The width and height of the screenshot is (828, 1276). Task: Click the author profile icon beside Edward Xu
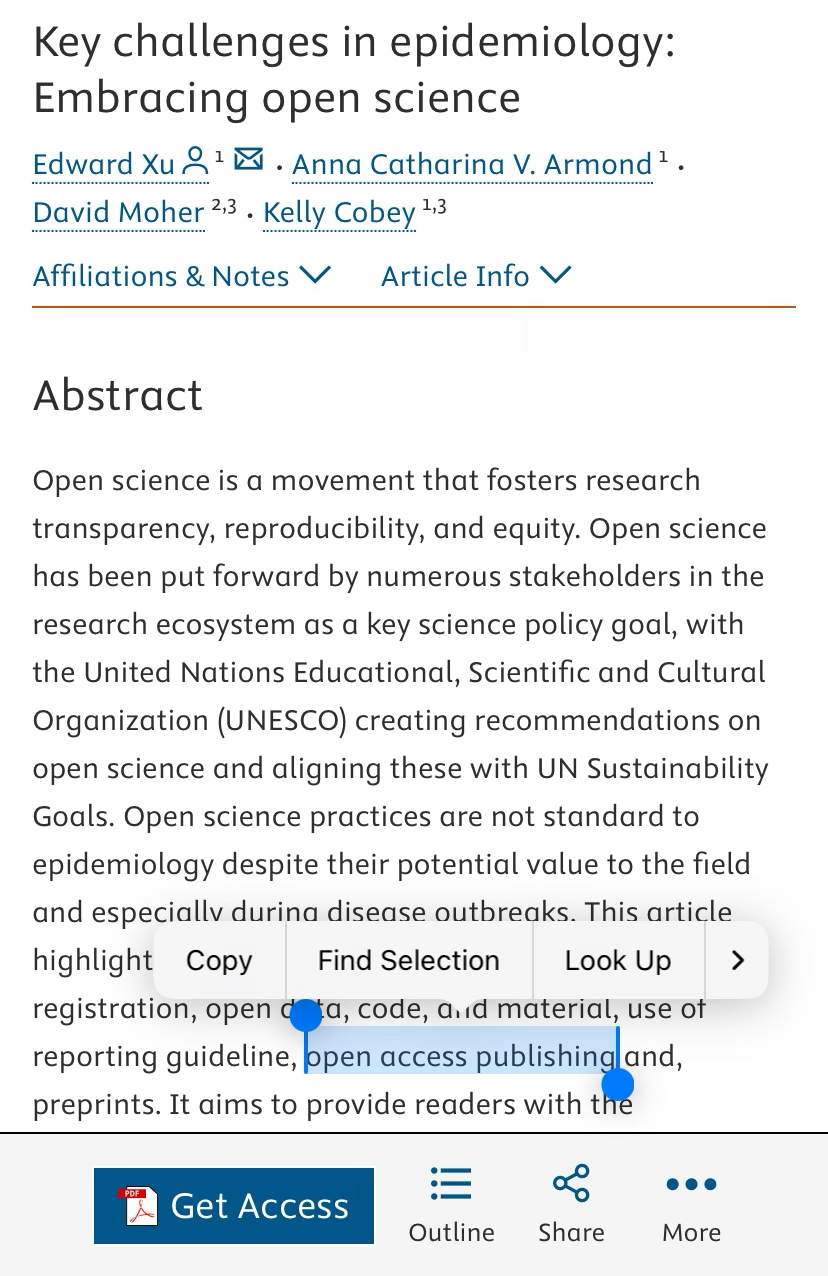click(196, 161)
